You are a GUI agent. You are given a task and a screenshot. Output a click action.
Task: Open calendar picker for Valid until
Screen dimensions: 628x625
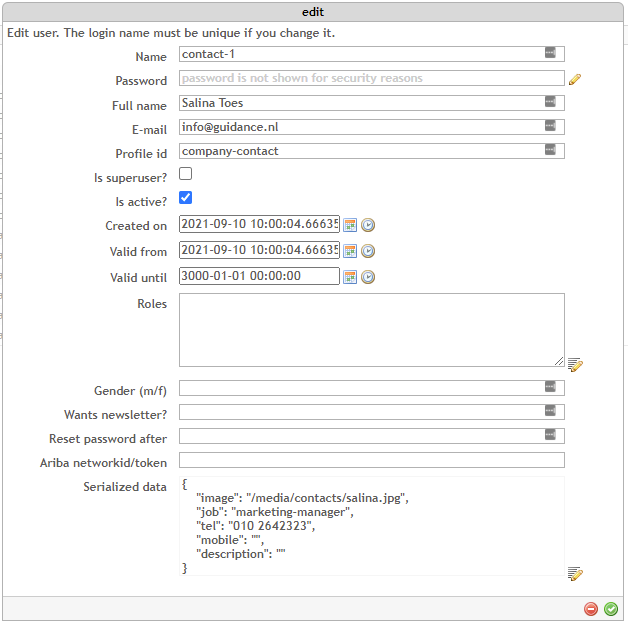click(350, 277)
